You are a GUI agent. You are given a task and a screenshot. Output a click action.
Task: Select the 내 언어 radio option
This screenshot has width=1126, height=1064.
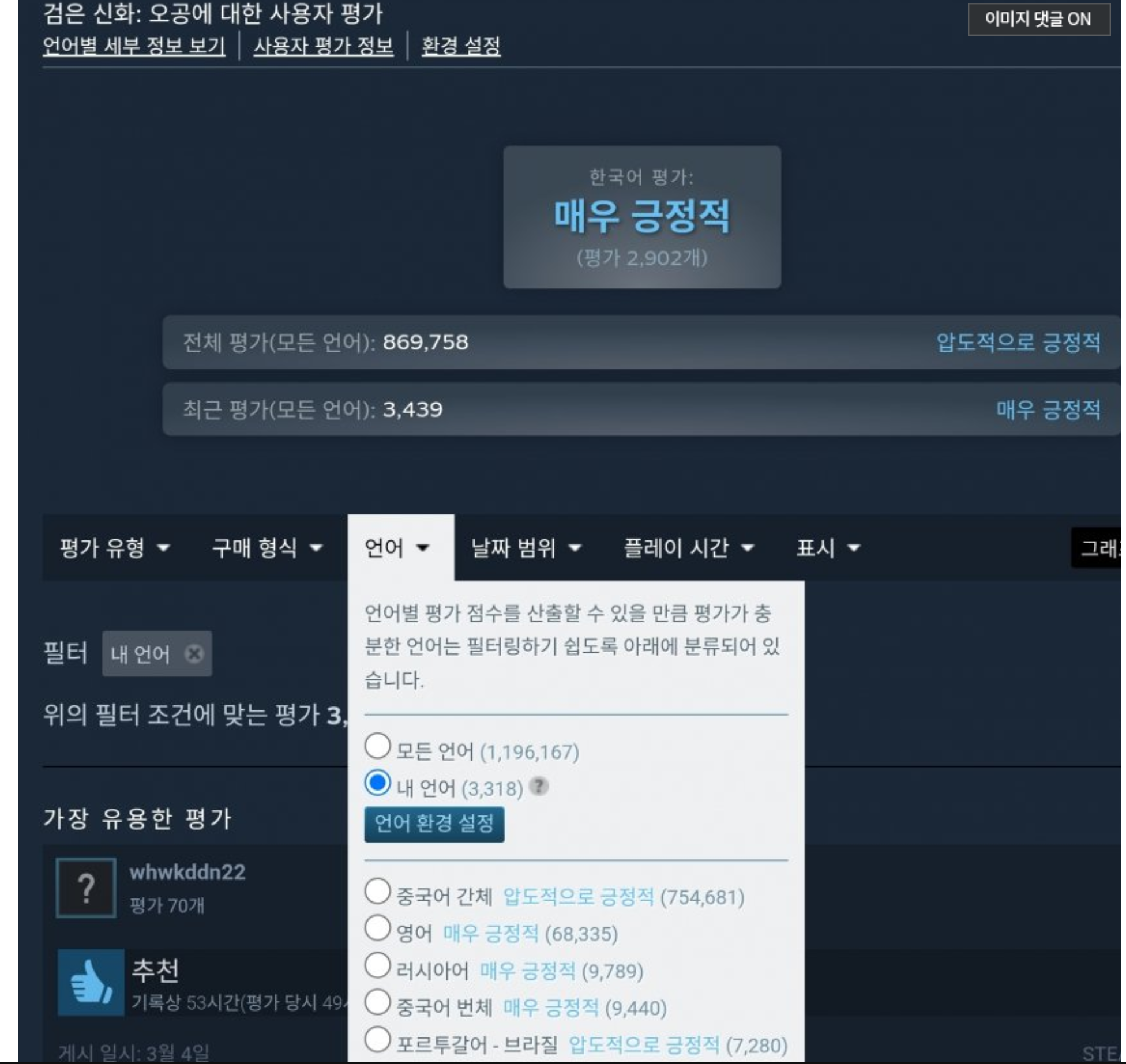[x=377, y=783]
